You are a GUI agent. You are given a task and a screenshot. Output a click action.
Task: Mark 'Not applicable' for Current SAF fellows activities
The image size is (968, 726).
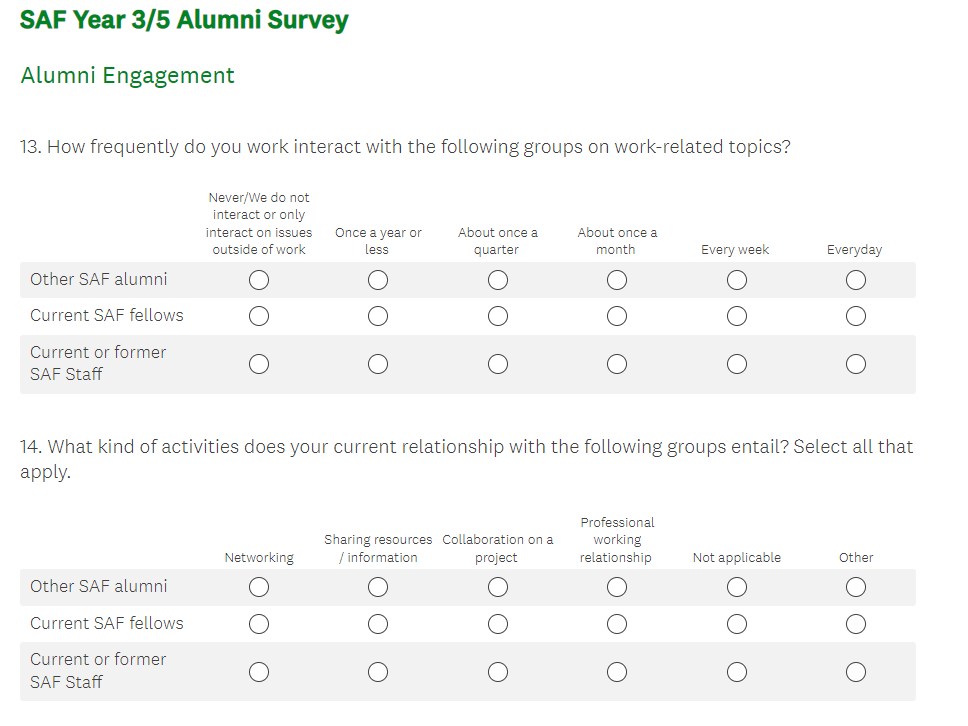click(736, 624)
